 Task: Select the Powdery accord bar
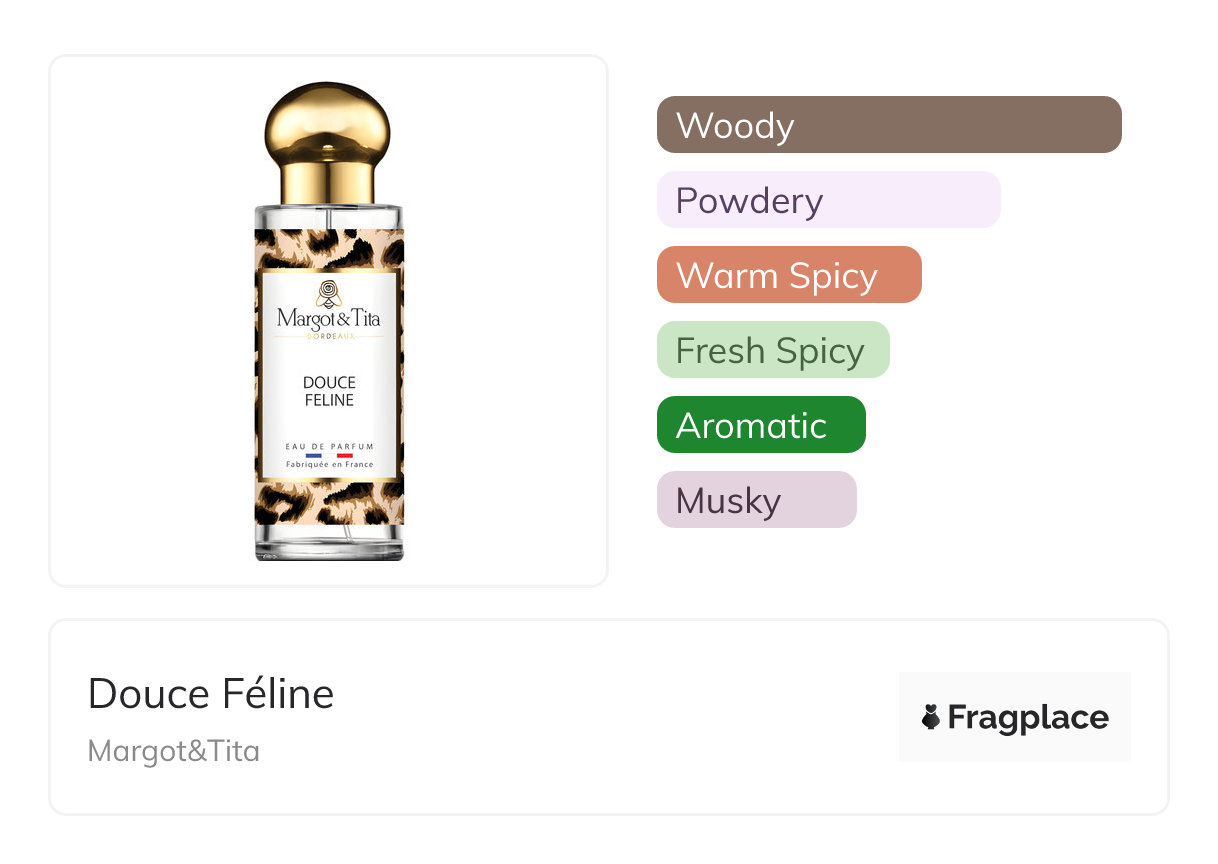click(828, 200)
